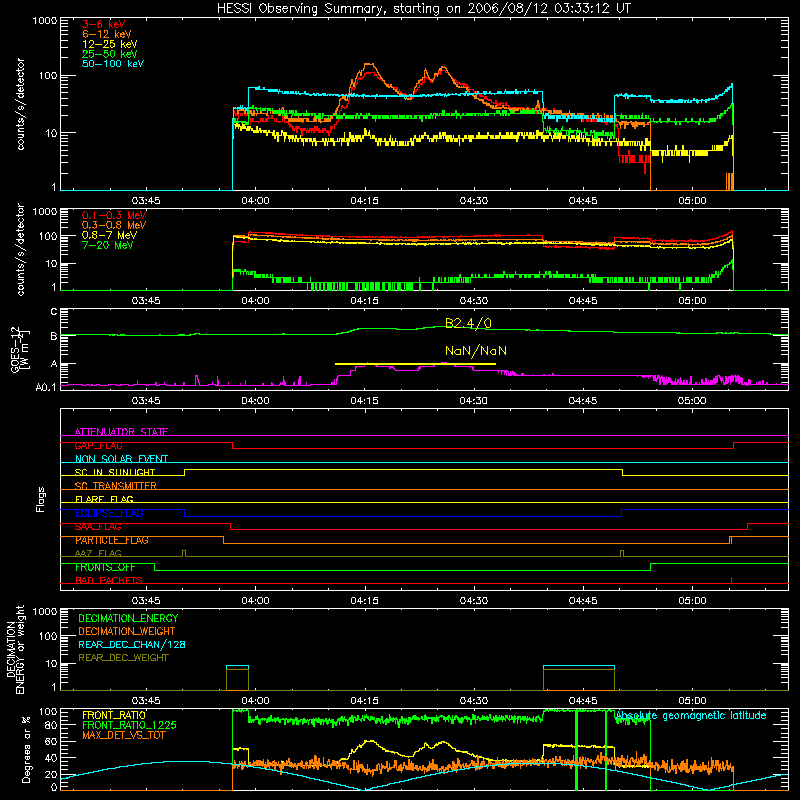Click the GOES-12 axis label

click(x=20, y=350)
